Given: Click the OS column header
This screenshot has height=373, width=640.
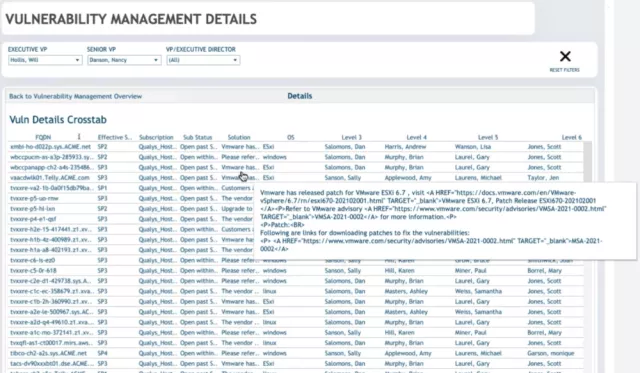Looking at the screenshot, I should (291, 138).
